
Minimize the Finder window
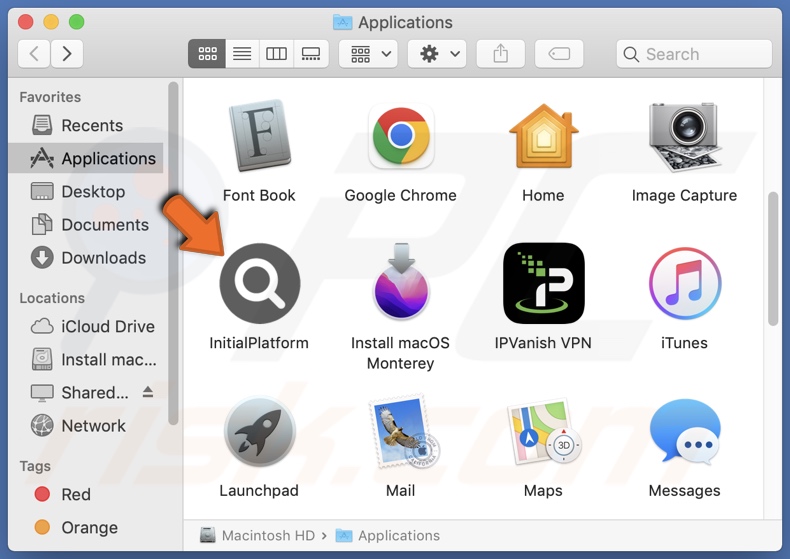tap(51, 22)
